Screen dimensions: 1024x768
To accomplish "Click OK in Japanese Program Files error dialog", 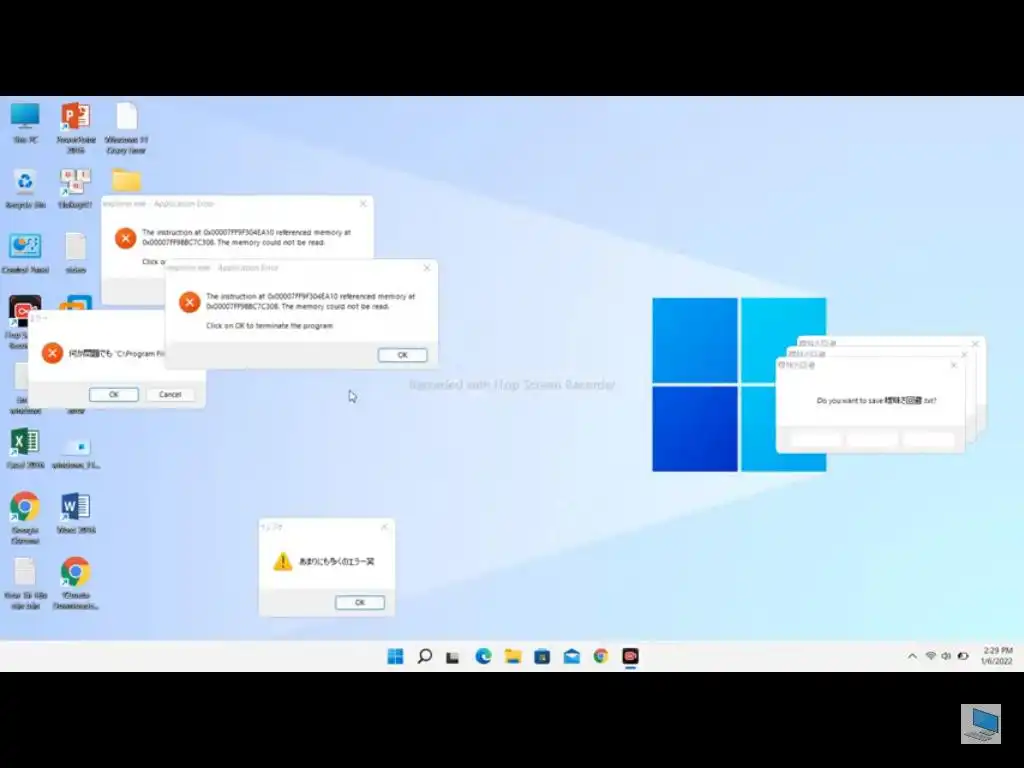I will [x=114, y=394].
